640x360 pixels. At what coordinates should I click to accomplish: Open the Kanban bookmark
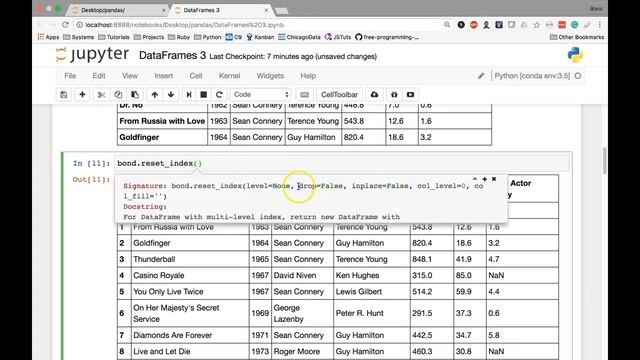coord(260,37)
